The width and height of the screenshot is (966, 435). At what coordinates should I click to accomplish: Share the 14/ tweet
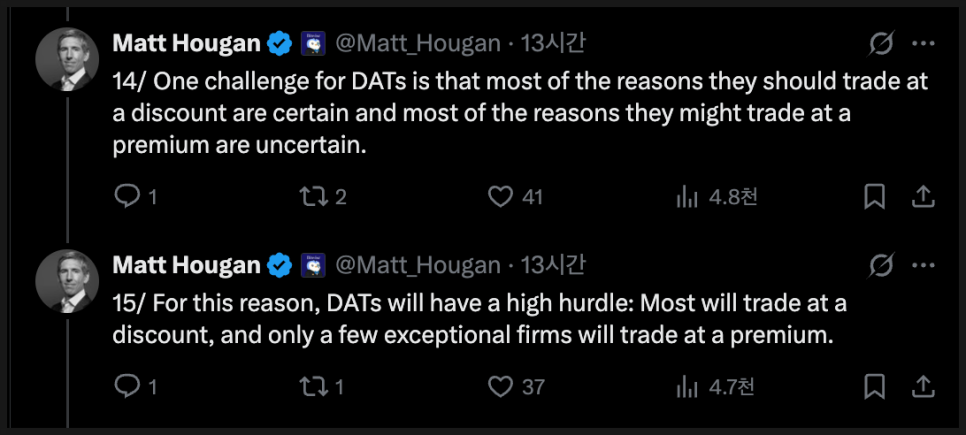pos(923,197)
